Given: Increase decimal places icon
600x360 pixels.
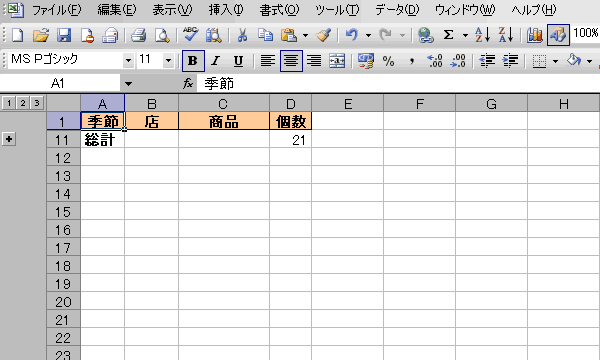Looking at the screenshot, I should (435, 61).
